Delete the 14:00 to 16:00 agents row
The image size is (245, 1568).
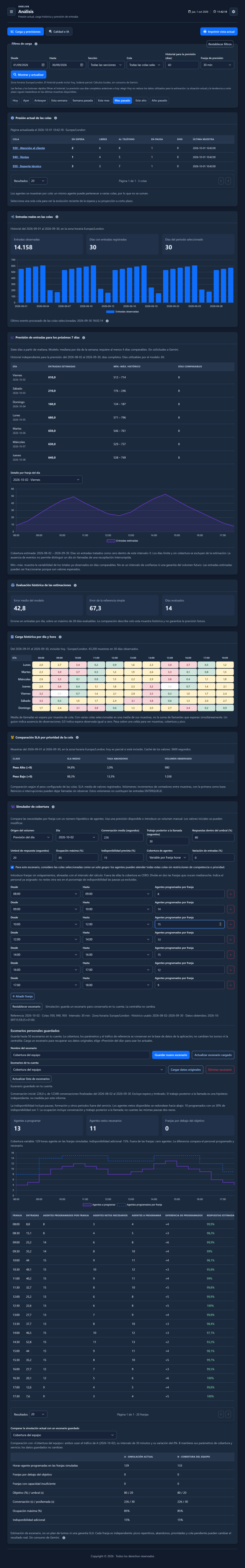point(230,954)
